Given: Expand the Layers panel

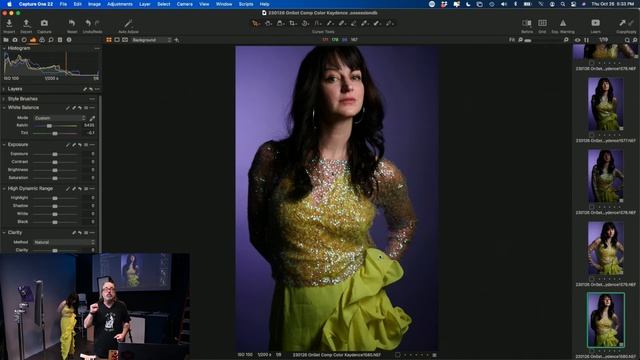Looking at the screenshot, I should point(4,89).
